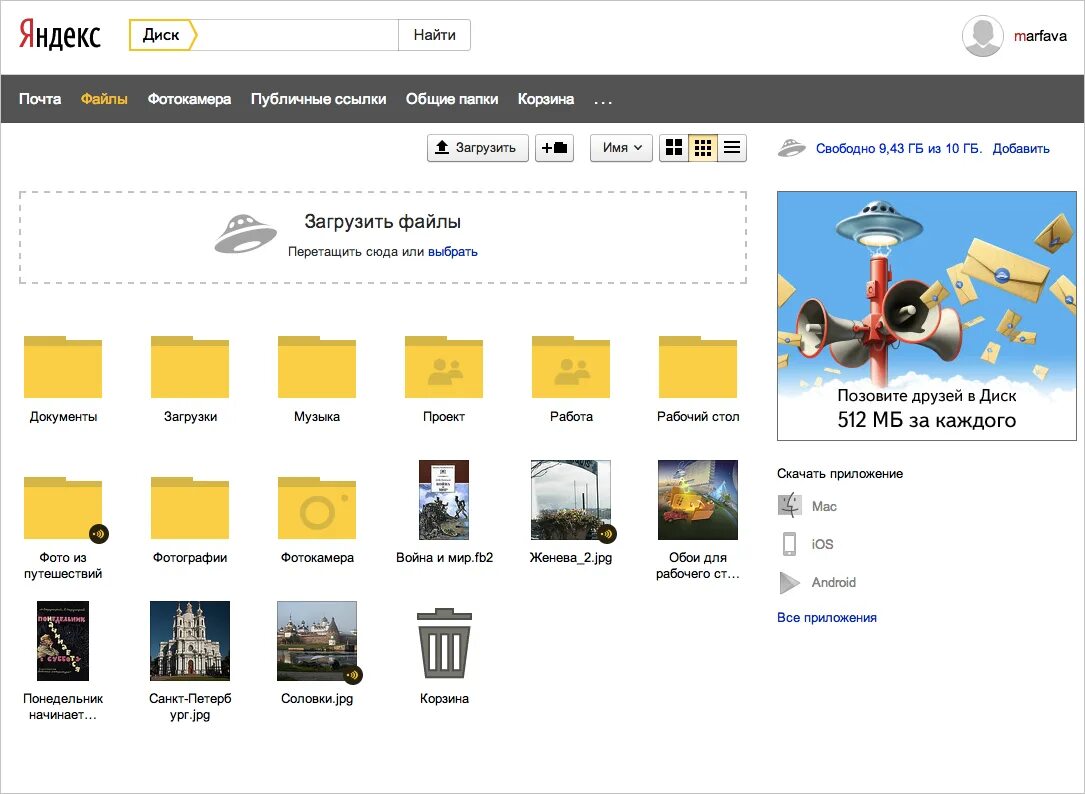
Task: Click the Соловки.jpg file name
Action: point(317,698)
